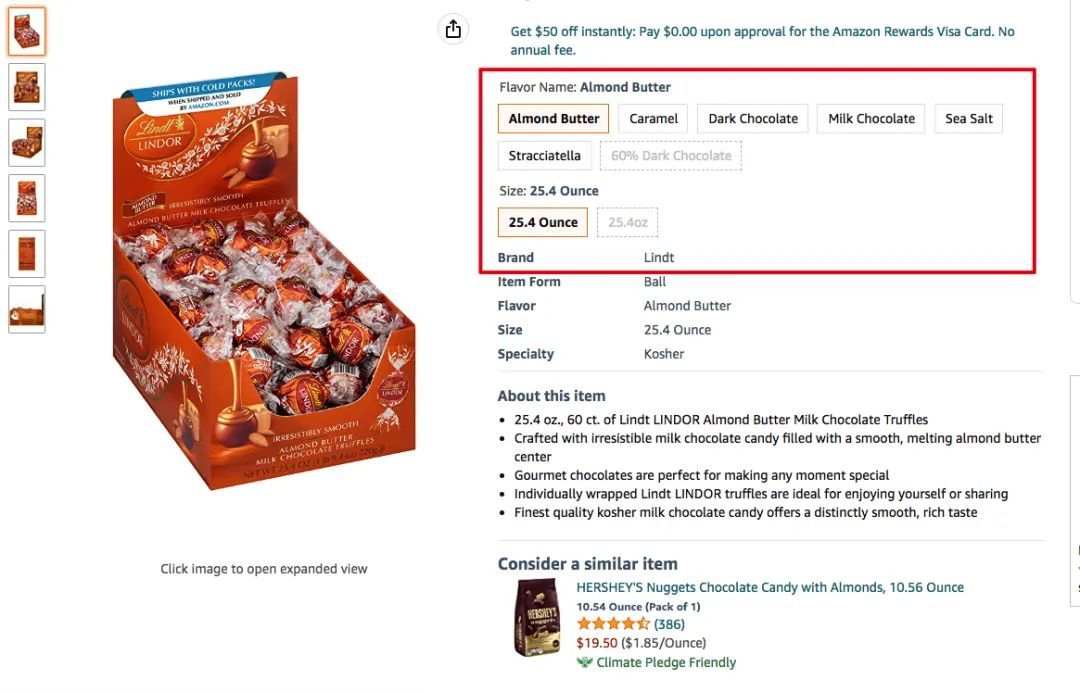Click the share icon above the product
Screen dimensions: 1080x692
tap(453, 29)
